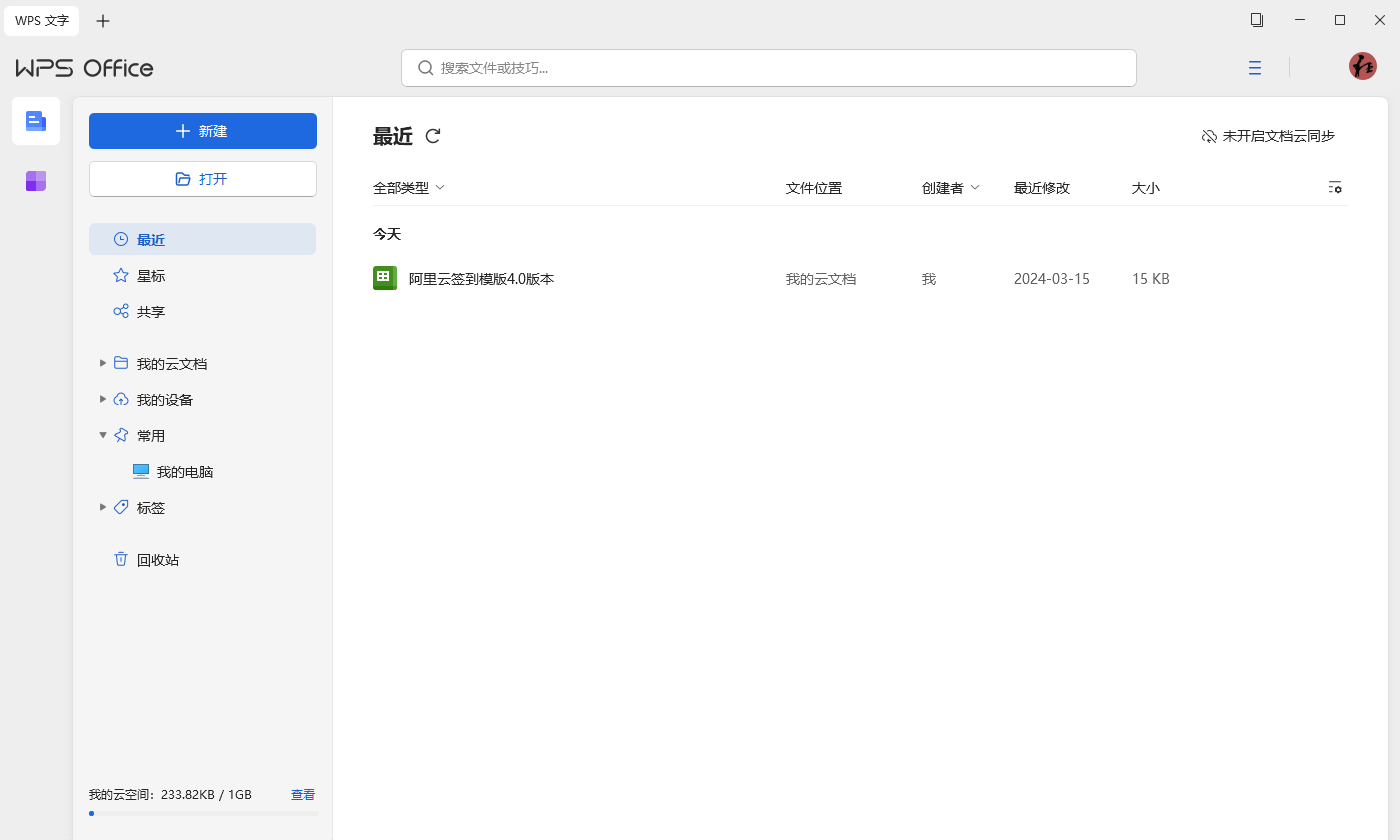This screenshot has height=840, width=1400.
Task: Select 我的电脑 under 常用
Action: [202, 471]
